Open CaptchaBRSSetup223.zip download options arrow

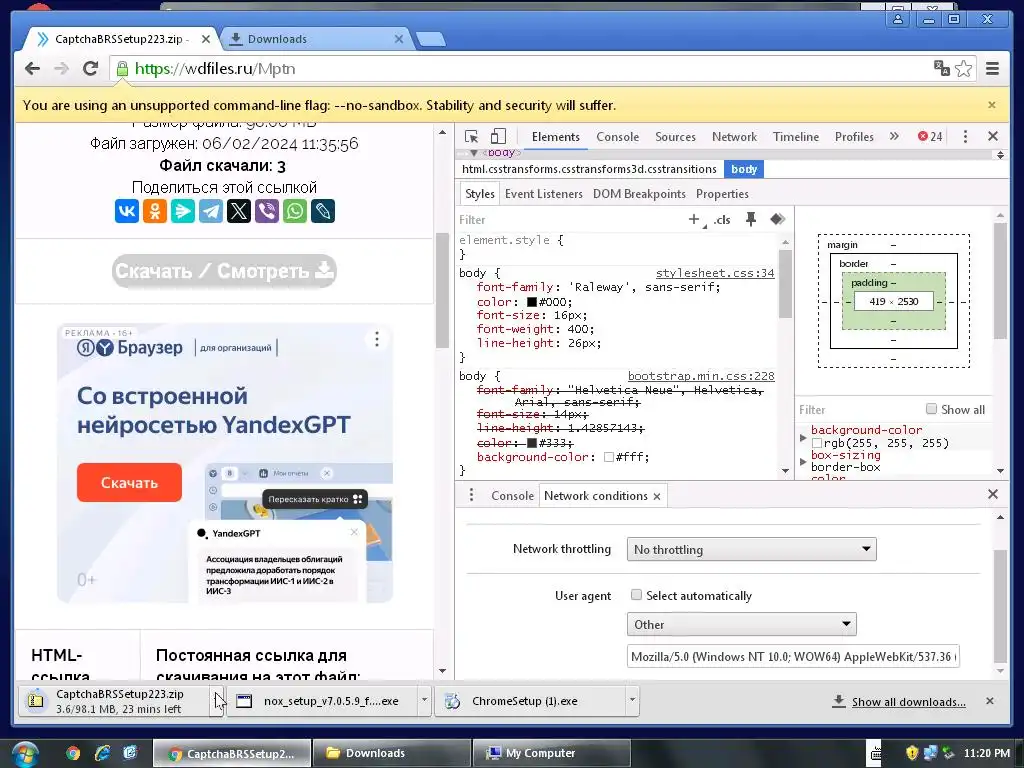pyautogui.click(x=217, y=701)
